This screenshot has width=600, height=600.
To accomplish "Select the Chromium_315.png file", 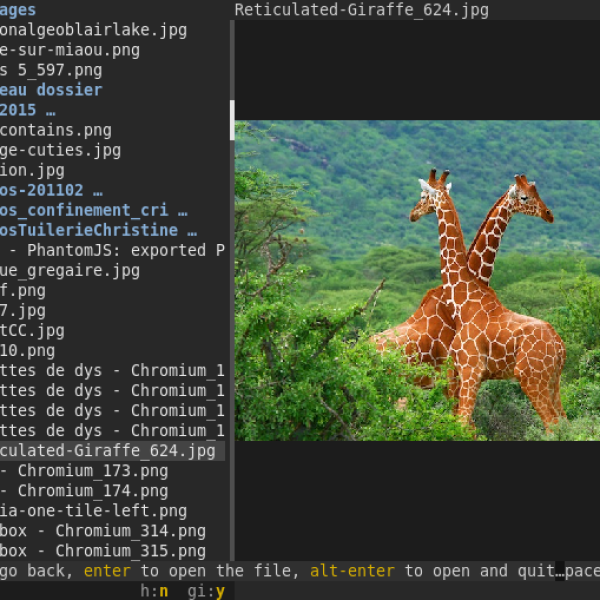I will [x=103, y=551].
